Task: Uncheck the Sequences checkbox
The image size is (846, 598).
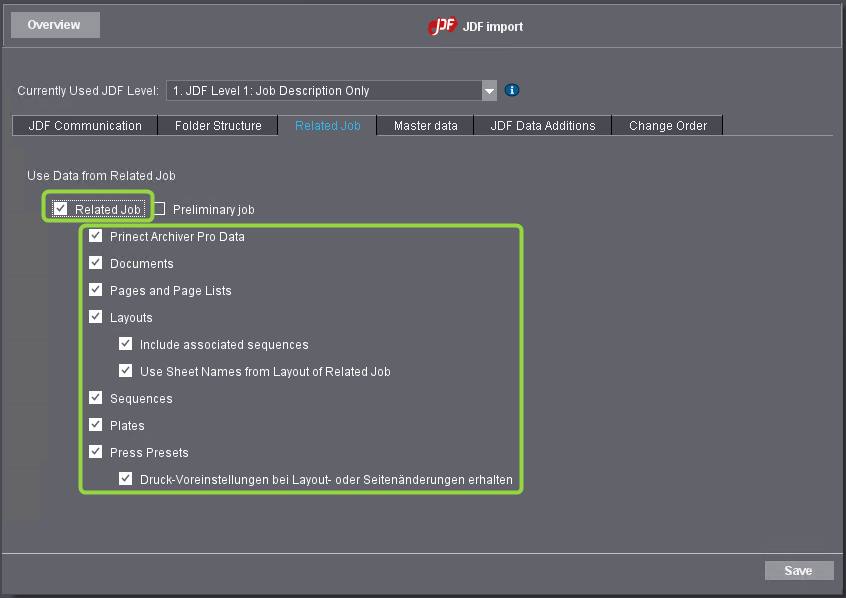Action: point(96,398)
